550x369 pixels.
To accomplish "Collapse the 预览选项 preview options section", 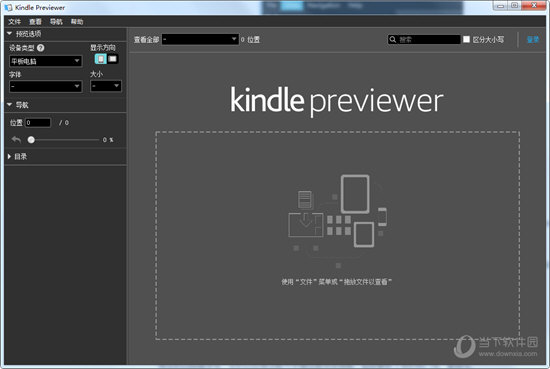I will (9, 34).
